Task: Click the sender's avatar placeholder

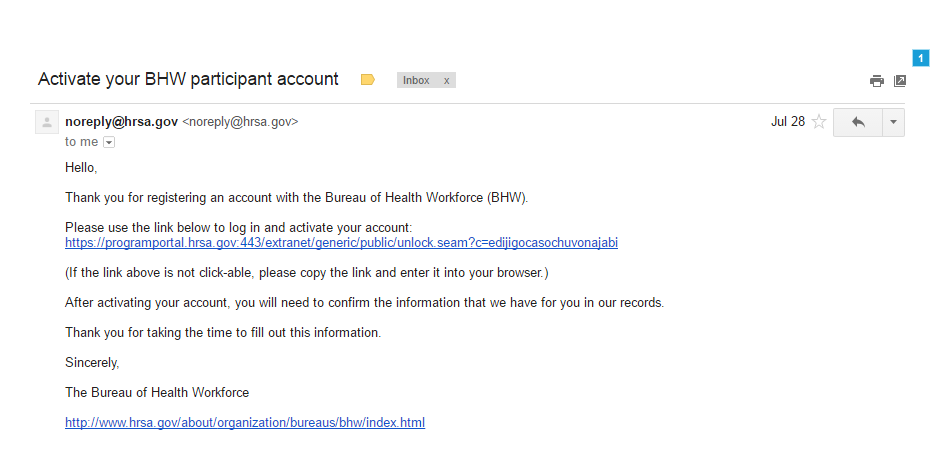Action: [x=46, y=122]
